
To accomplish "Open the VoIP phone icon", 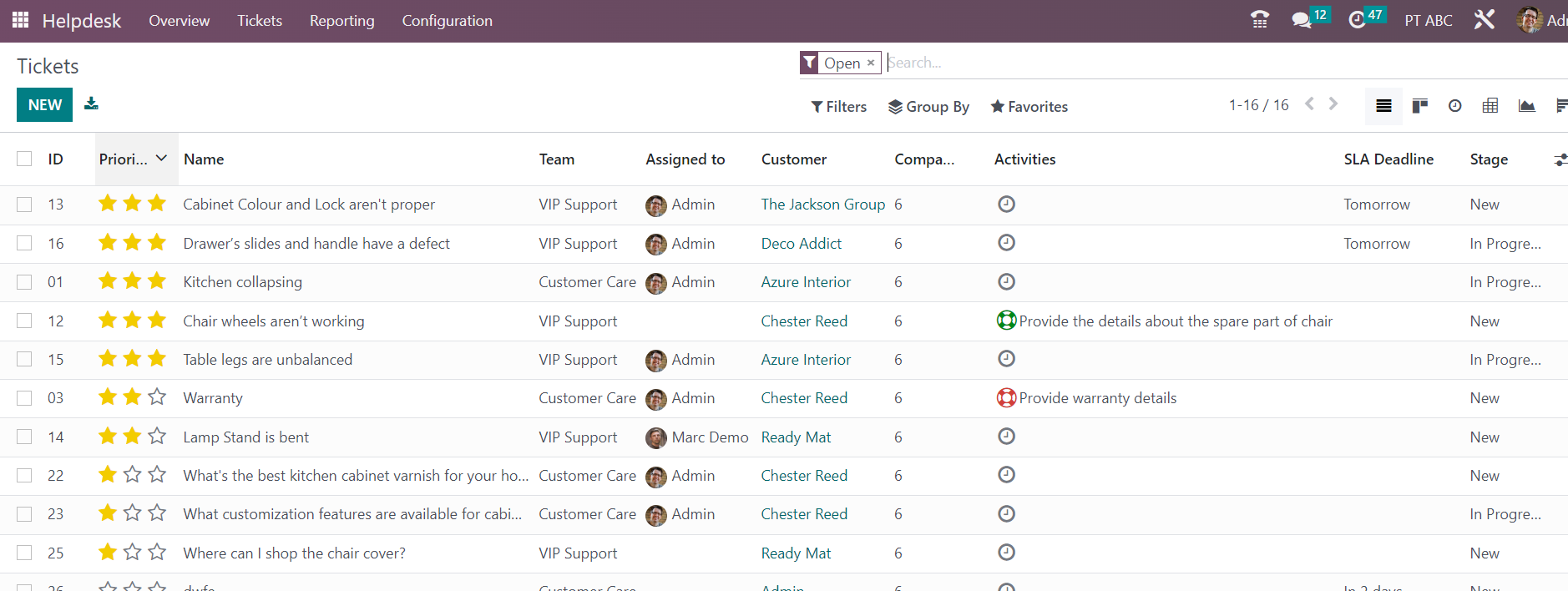I will (x=1260, y=20).
